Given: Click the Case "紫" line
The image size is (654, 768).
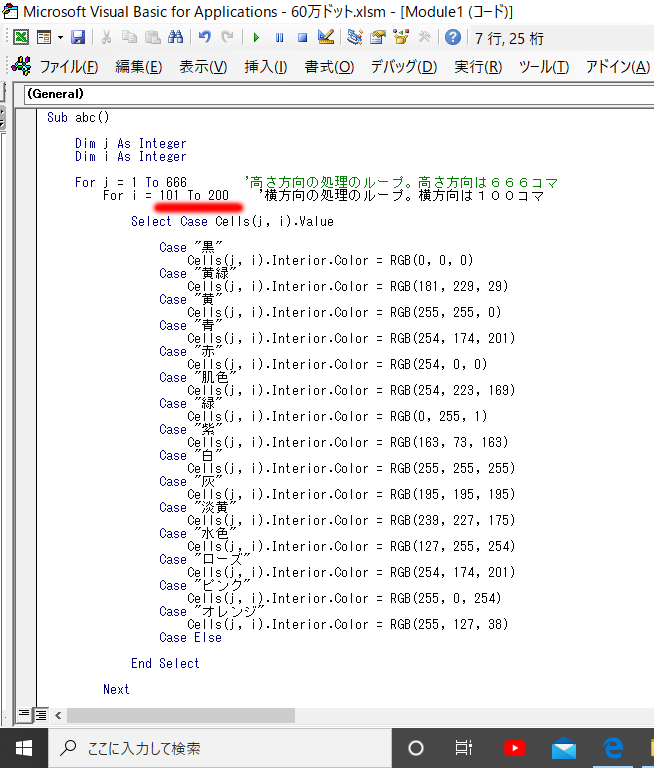Looking at the screenshot, I should pyautogui.click(x=191, y=429).
